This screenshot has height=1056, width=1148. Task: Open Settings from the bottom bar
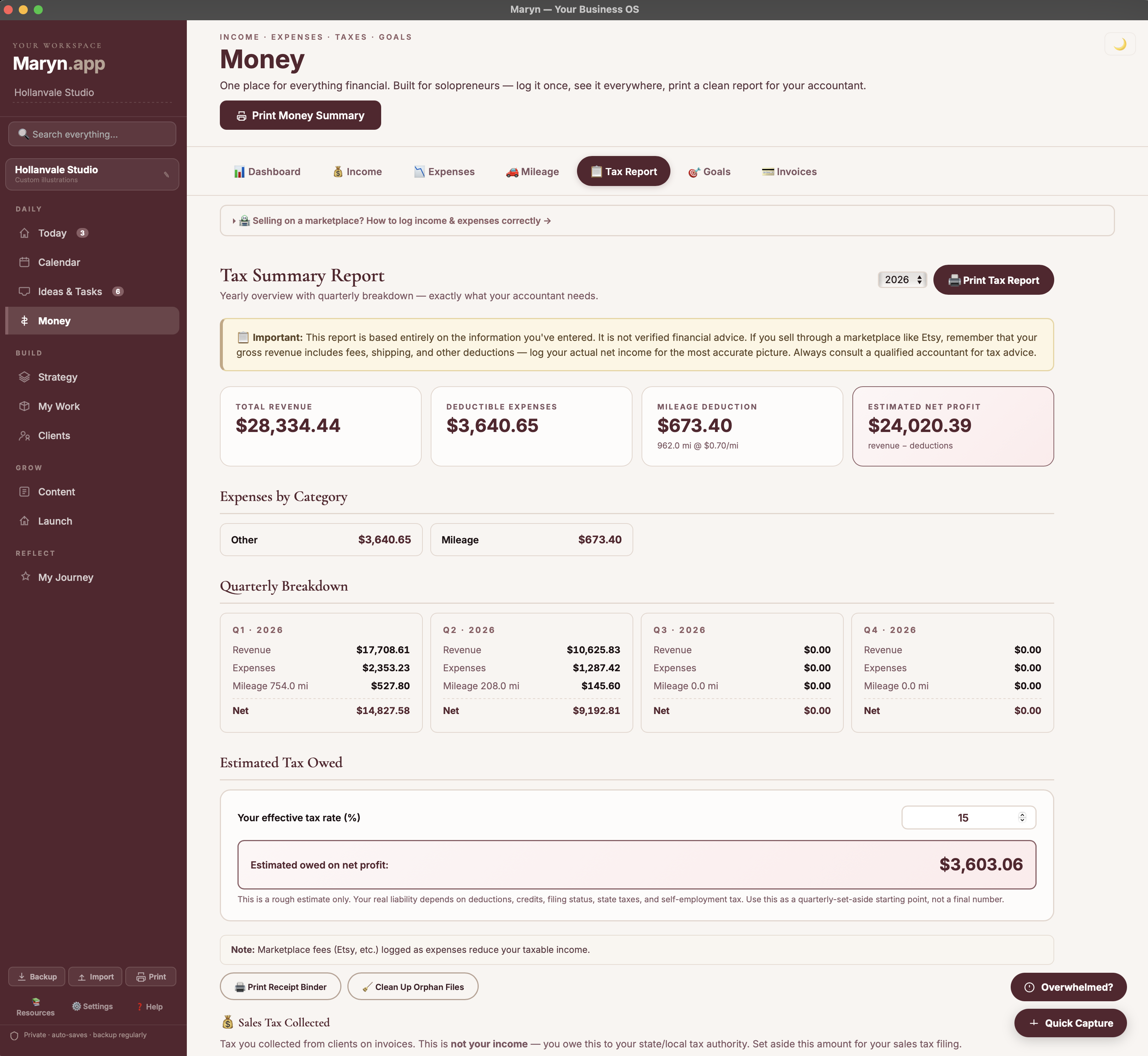[92, 1006]
